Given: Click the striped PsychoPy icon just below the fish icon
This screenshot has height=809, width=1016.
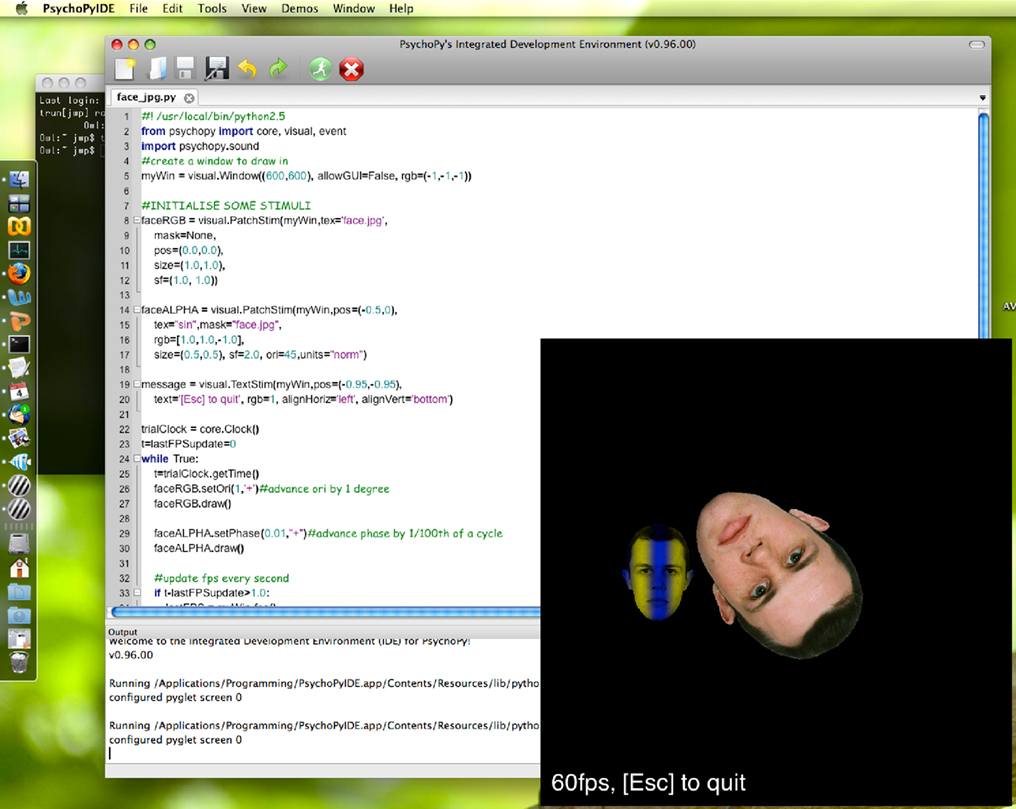Looking at the screenshot, I should pyautogui.click(x=19, y=486).
